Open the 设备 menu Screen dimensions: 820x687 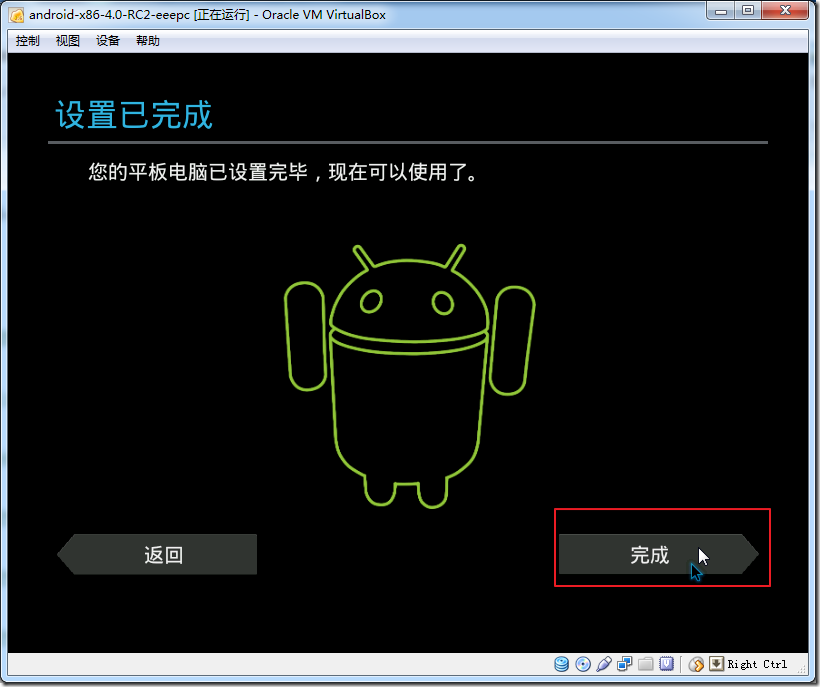108,41
